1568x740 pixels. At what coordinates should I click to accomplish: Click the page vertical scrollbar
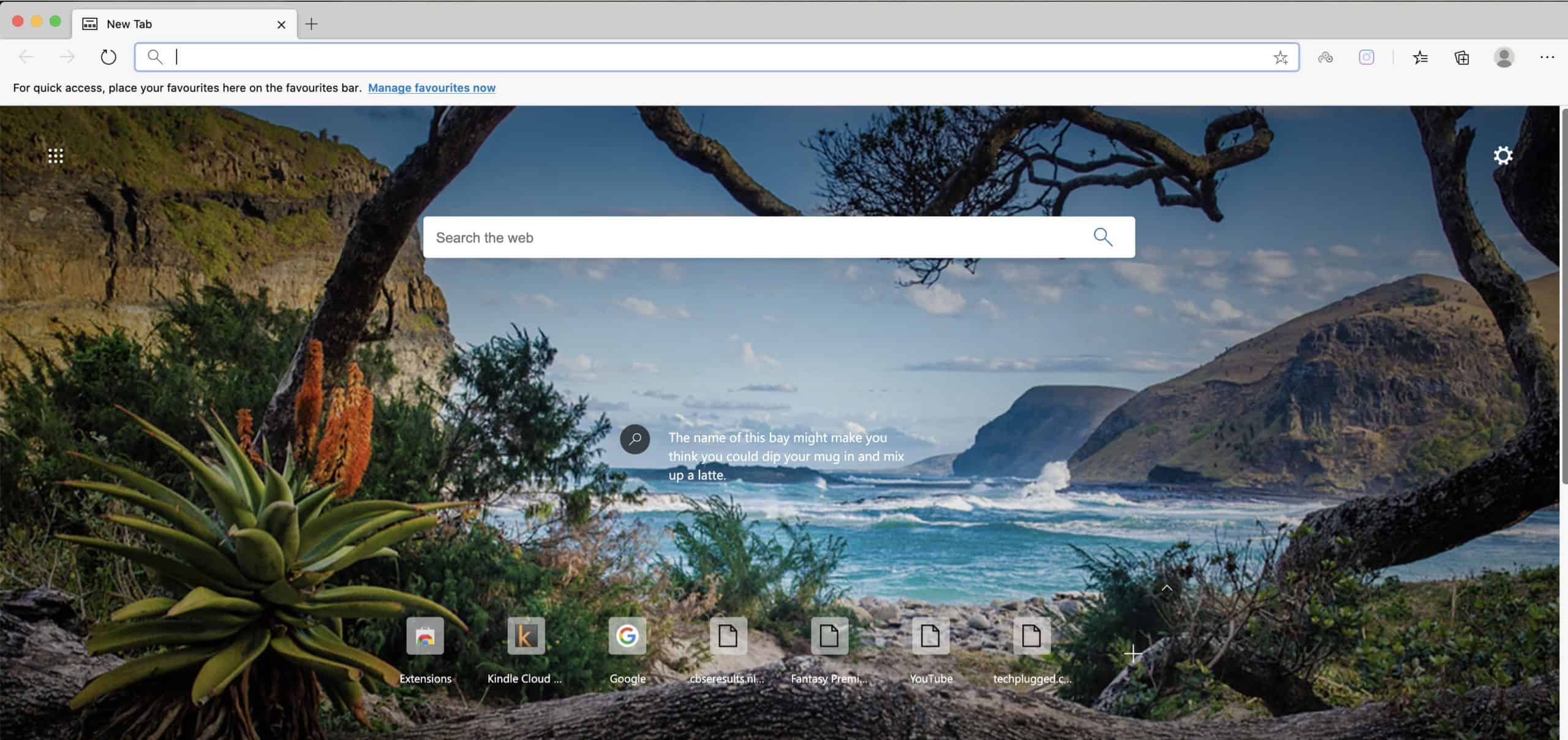pyautogui.click(x=1564, y=294)
